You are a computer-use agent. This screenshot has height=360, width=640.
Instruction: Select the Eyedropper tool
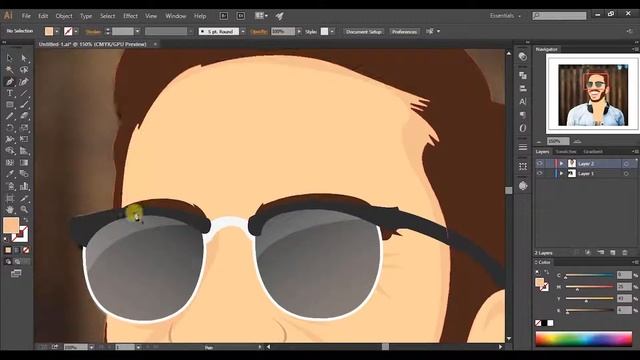coord(10,174)
